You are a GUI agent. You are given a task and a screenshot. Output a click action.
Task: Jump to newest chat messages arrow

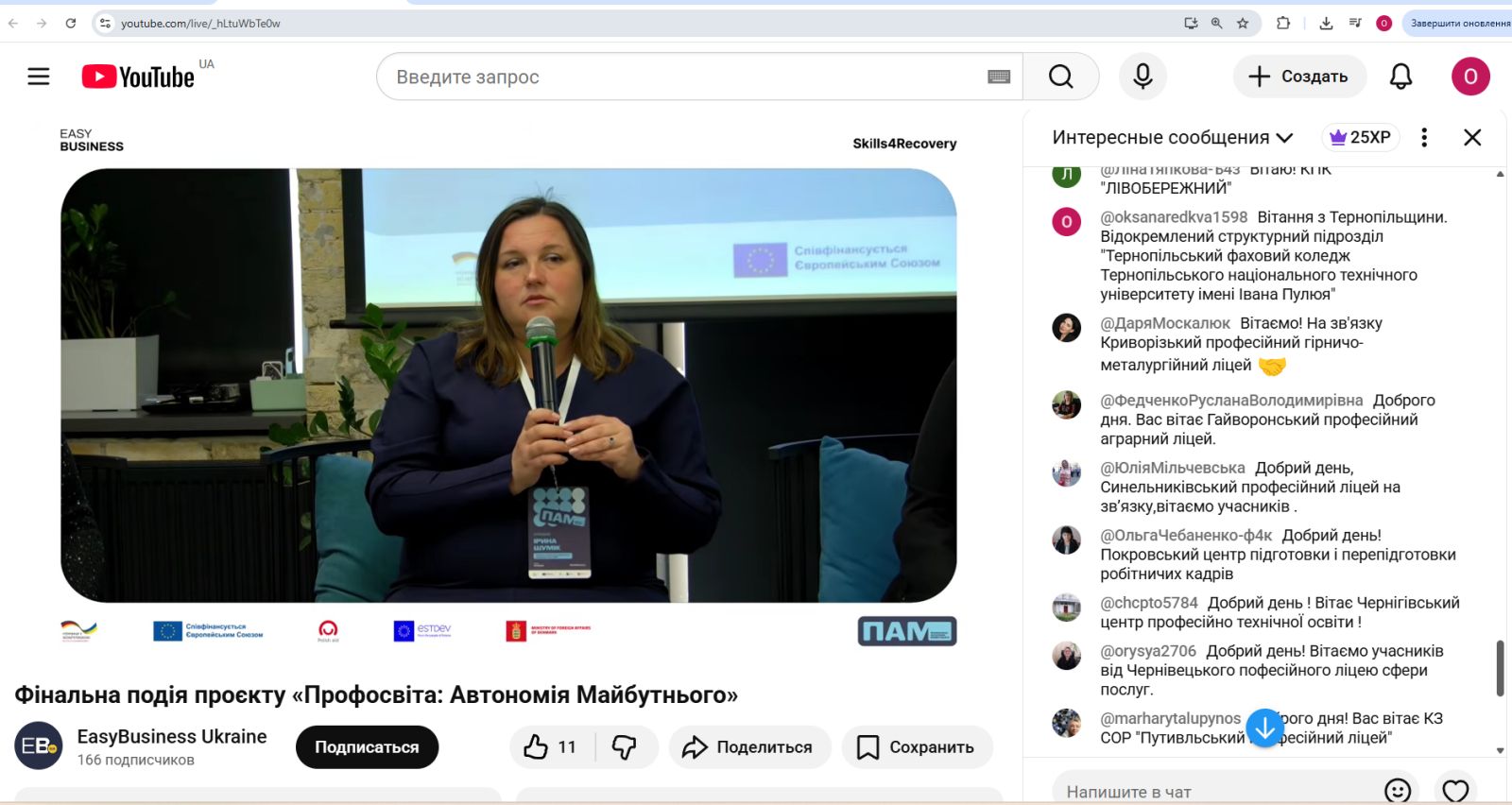(x=1264, y=728)
